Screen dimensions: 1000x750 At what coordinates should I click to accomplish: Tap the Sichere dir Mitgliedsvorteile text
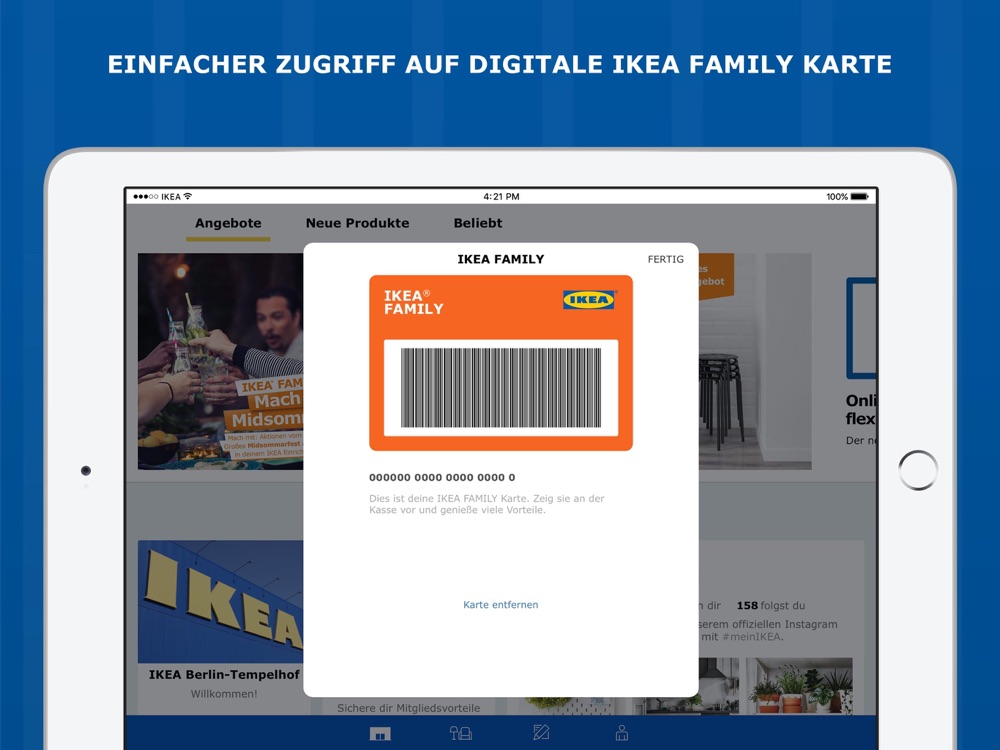408,708
